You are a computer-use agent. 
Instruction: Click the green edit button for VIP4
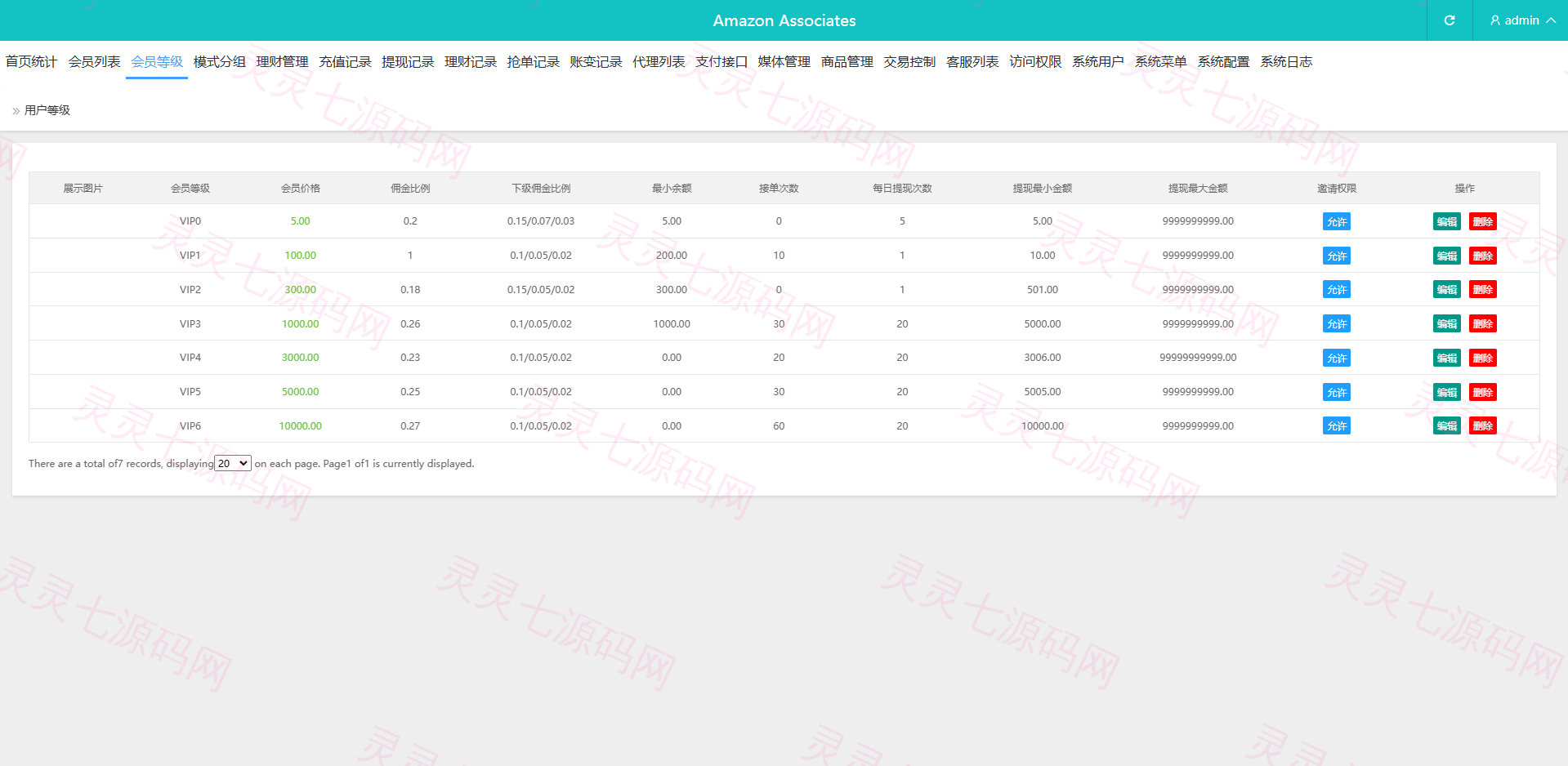click(x=1447, y=358)
